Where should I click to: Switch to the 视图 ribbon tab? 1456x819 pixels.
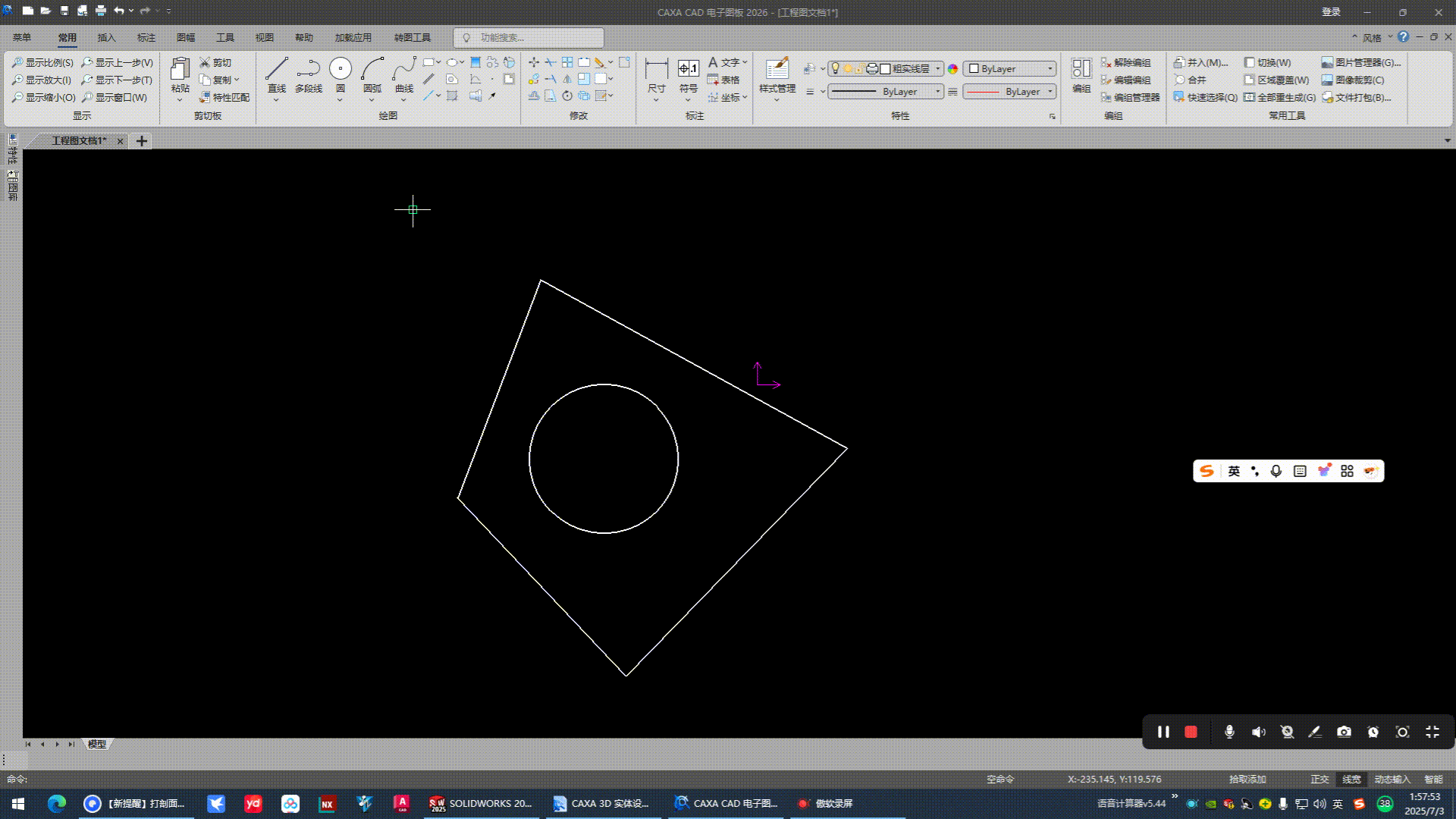[264, 37]
